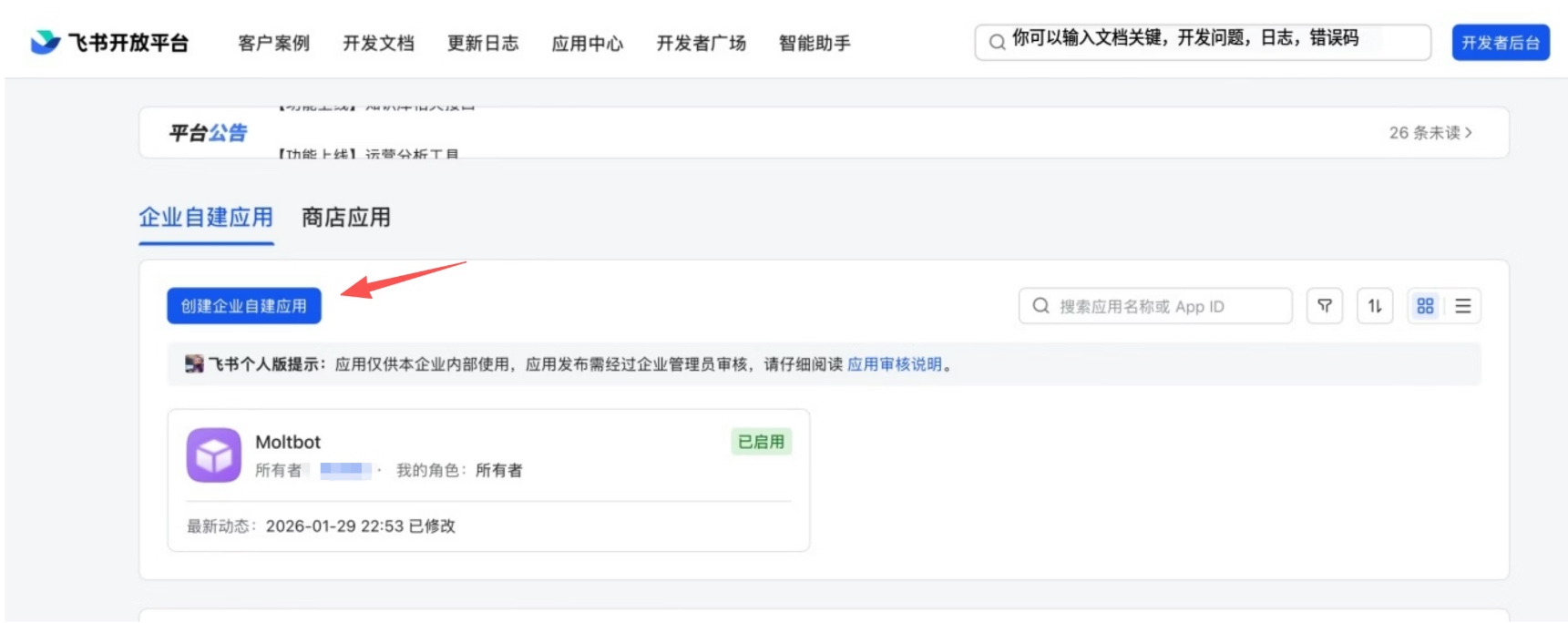1568x623 pixels.
Task: Click the 最新动态 2026-01-29 22:53 entry
Action: (322, 526)
